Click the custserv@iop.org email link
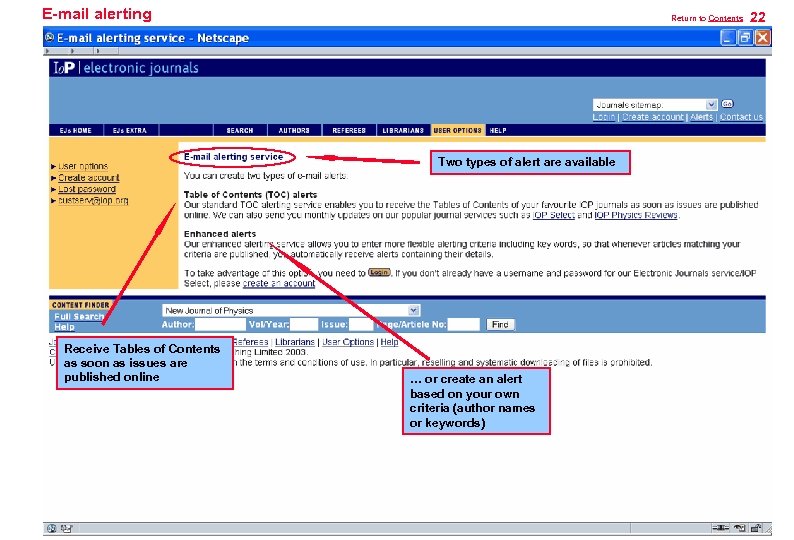This screenshot has width=794, height=540. (x=93, y=201)
